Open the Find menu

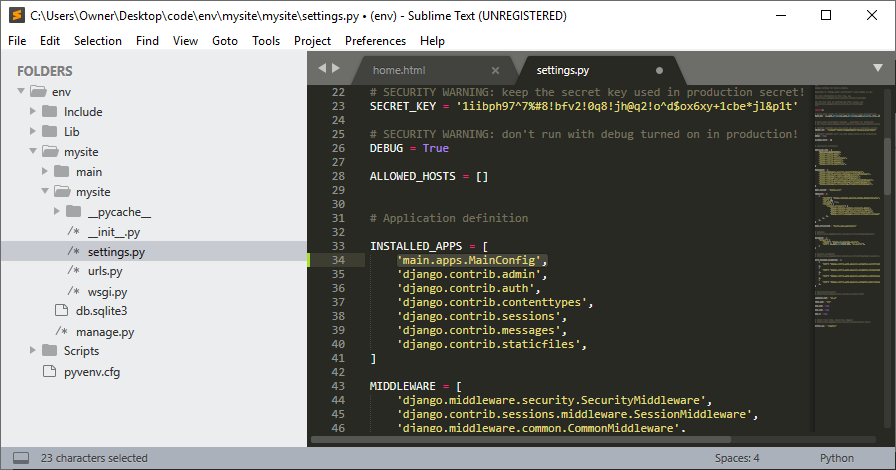coord(147,41)
